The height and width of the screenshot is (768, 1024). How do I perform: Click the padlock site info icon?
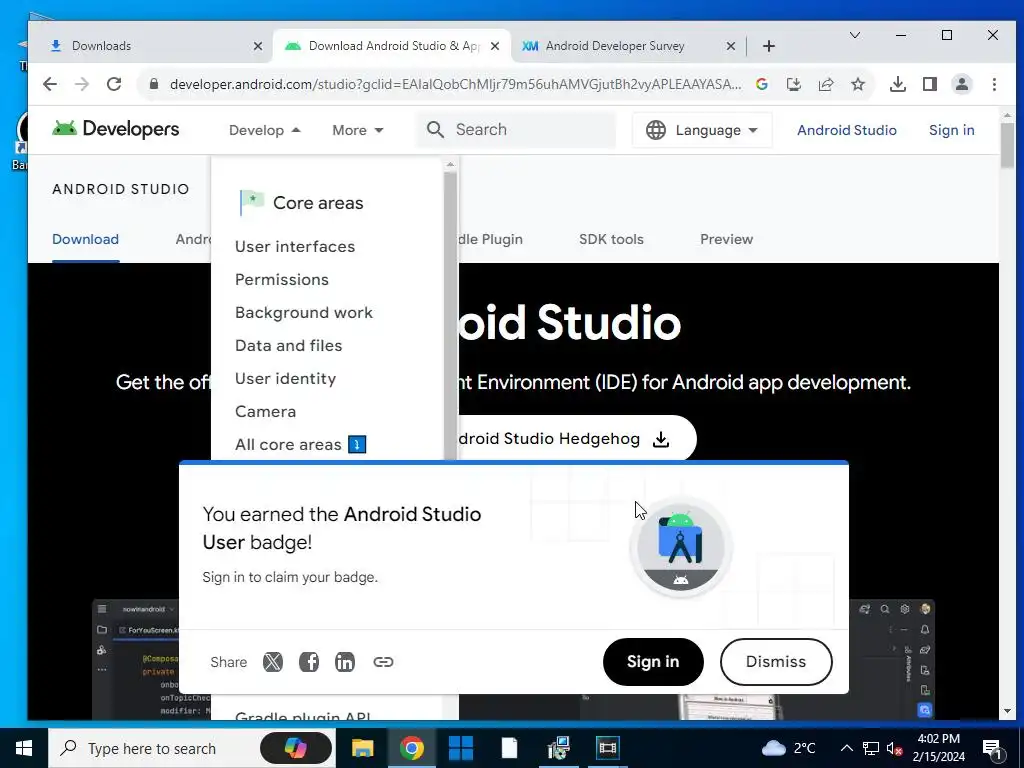coord(153,84)
